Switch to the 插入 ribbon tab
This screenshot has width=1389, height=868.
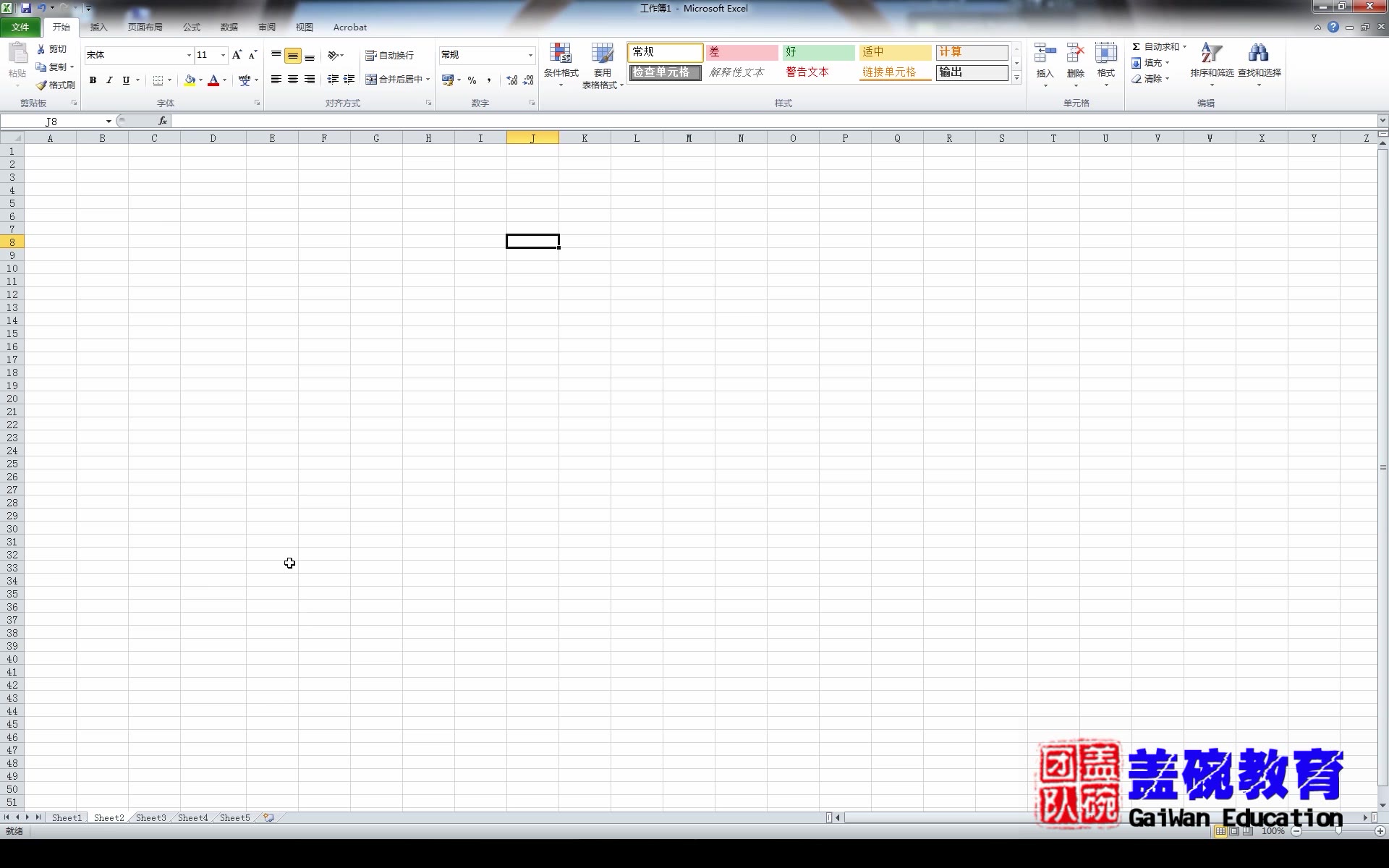point(98,27)
